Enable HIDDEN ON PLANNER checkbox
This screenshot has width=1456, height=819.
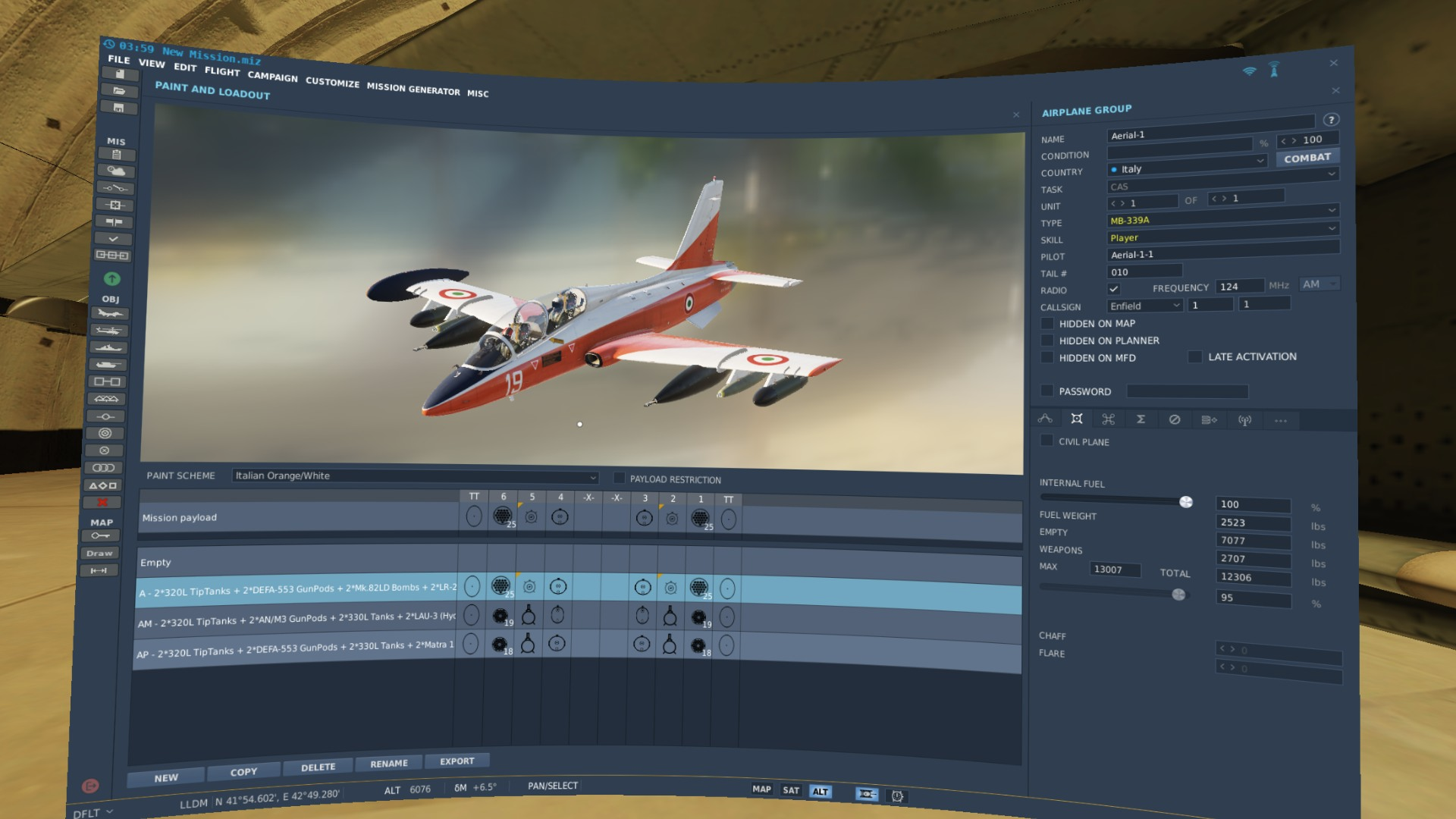coord(1047,340)
